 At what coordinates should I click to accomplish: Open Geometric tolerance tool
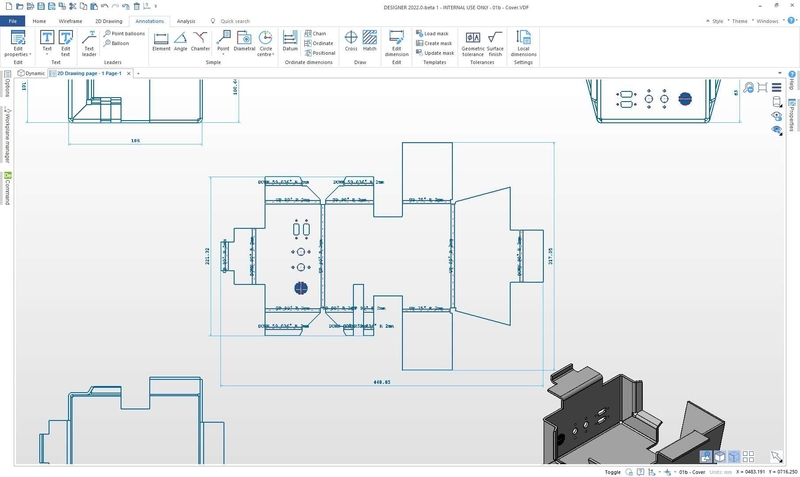(x=473, y=41)
